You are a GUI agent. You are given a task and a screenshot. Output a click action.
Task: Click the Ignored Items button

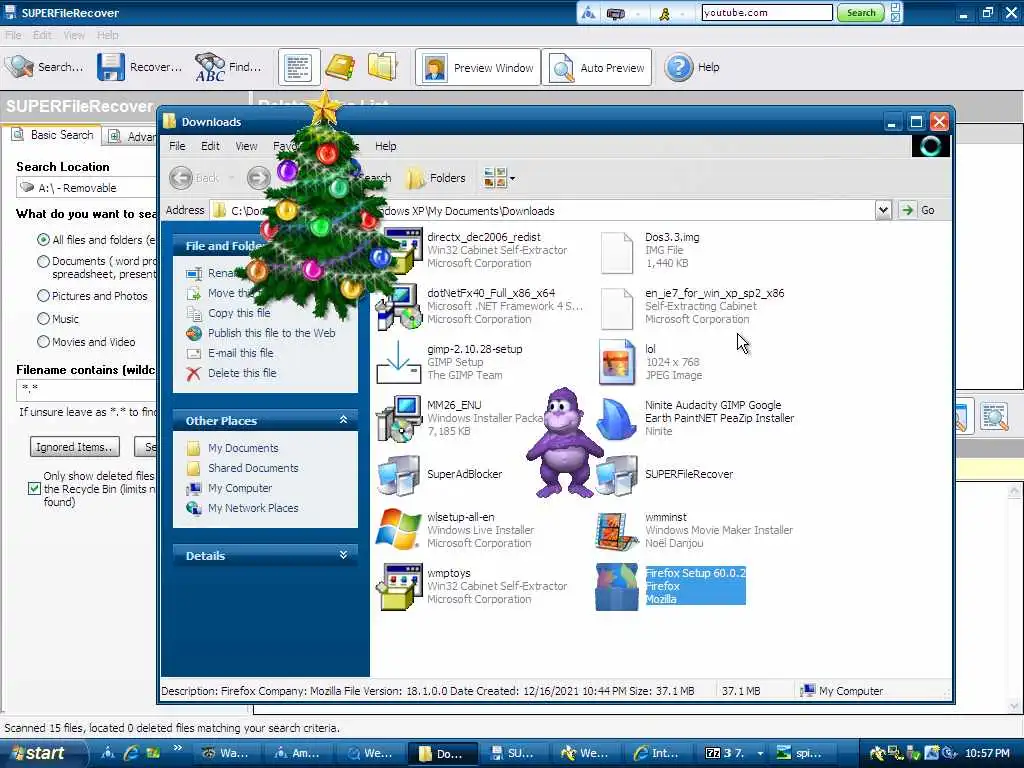click(x=74, y=447)
